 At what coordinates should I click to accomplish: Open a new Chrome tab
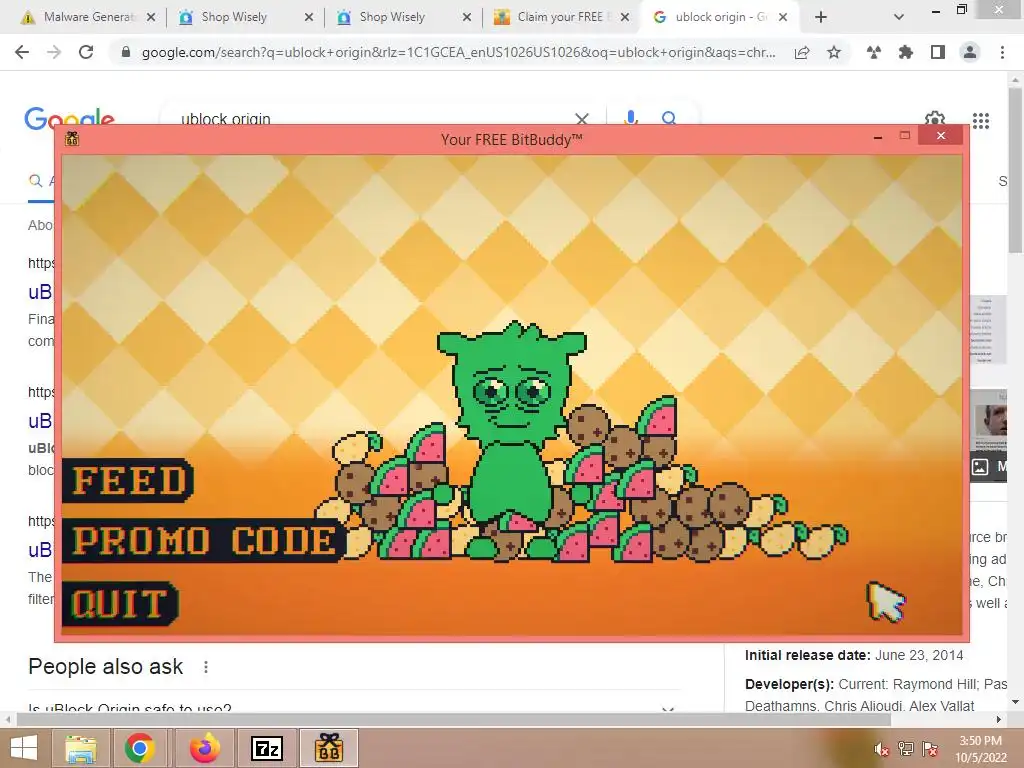pos(821,18)
